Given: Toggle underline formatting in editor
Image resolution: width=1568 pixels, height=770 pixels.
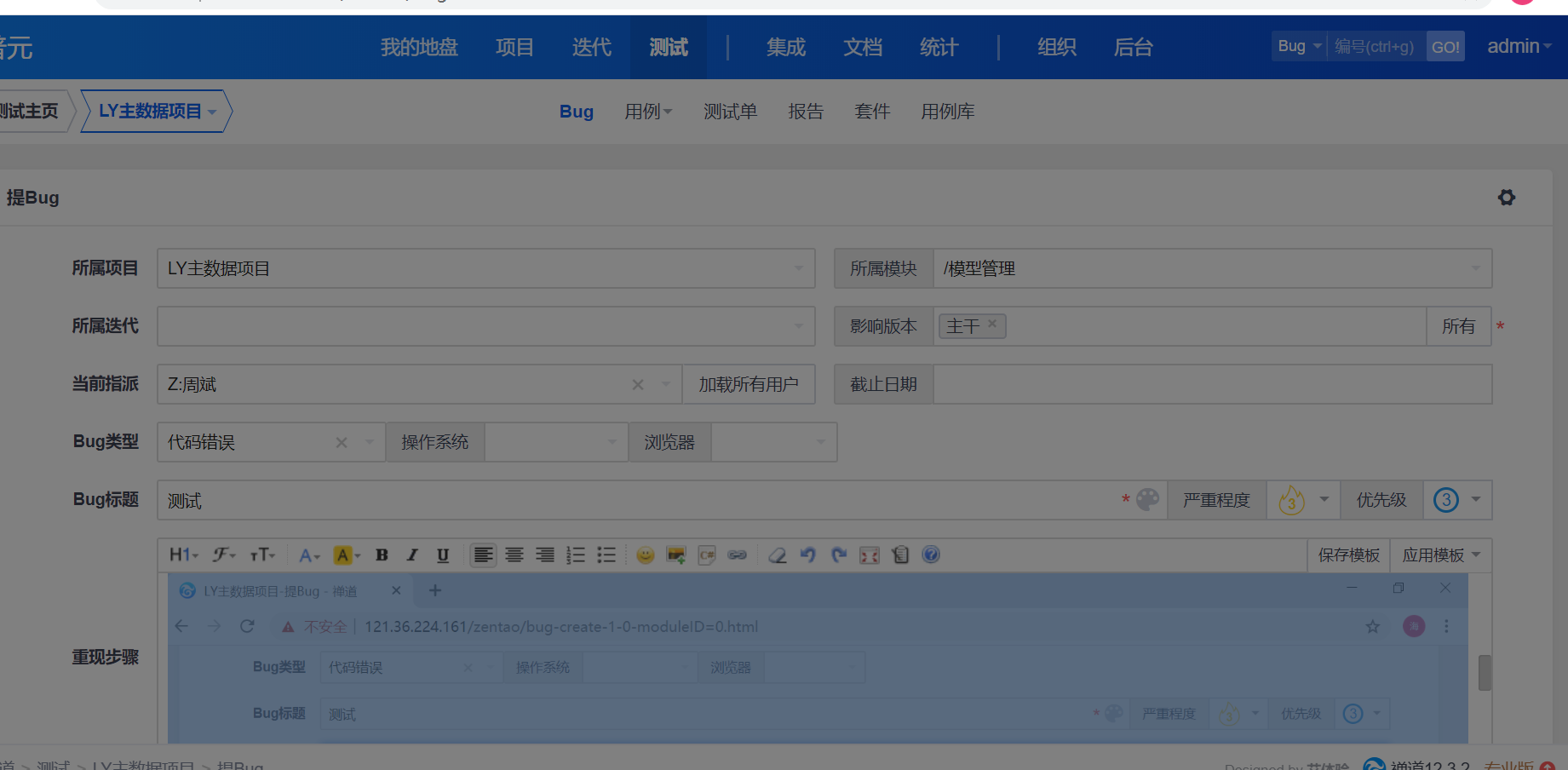Looking at the screenshot, I should (443, 555).
